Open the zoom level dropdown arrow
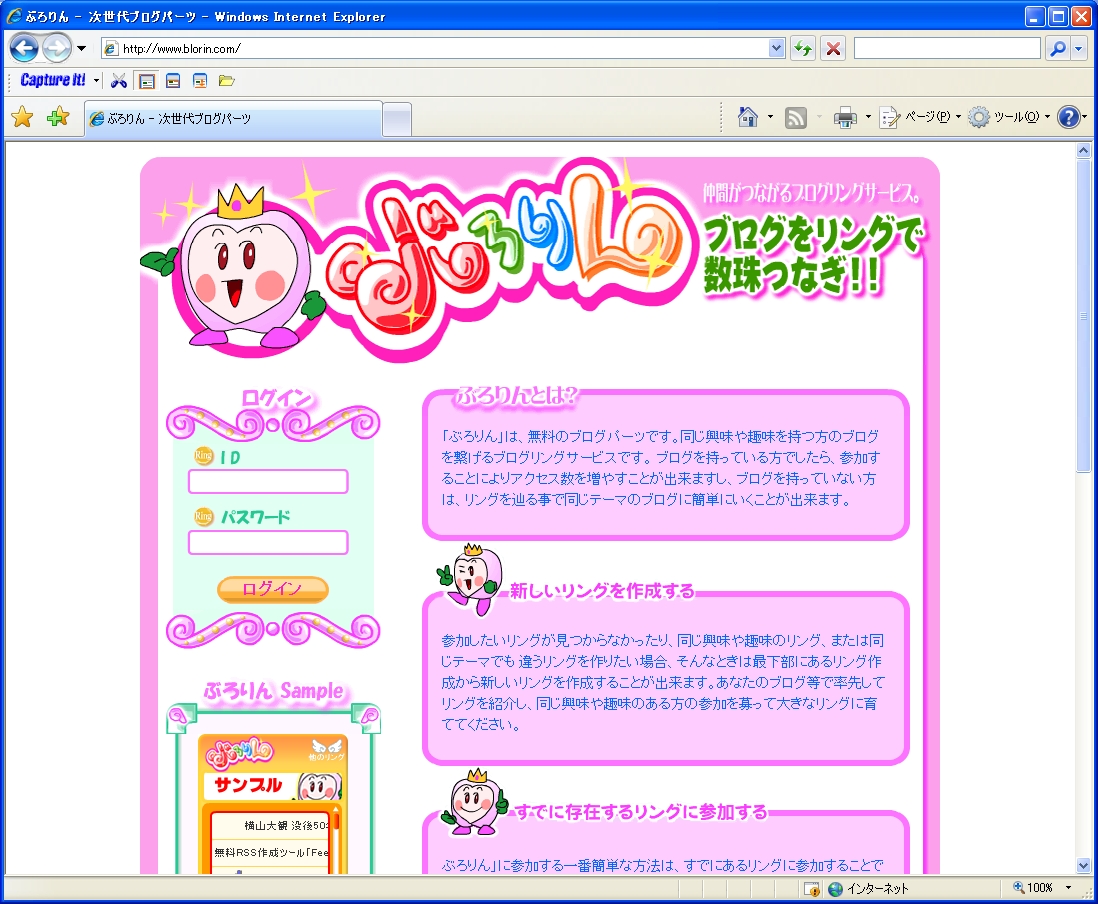Image resolution: width=1098 pixels, height=904 pixels. [1069, 888]
